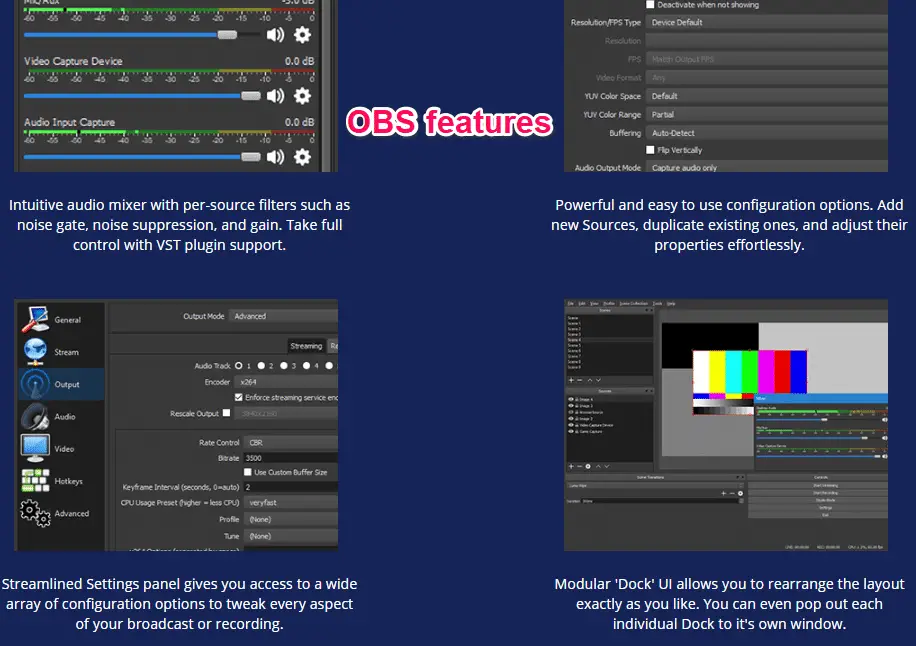Mute the Audio Input Capture speaker icon
The height and width of the screenshot is (646, 916).
point(275,157)
